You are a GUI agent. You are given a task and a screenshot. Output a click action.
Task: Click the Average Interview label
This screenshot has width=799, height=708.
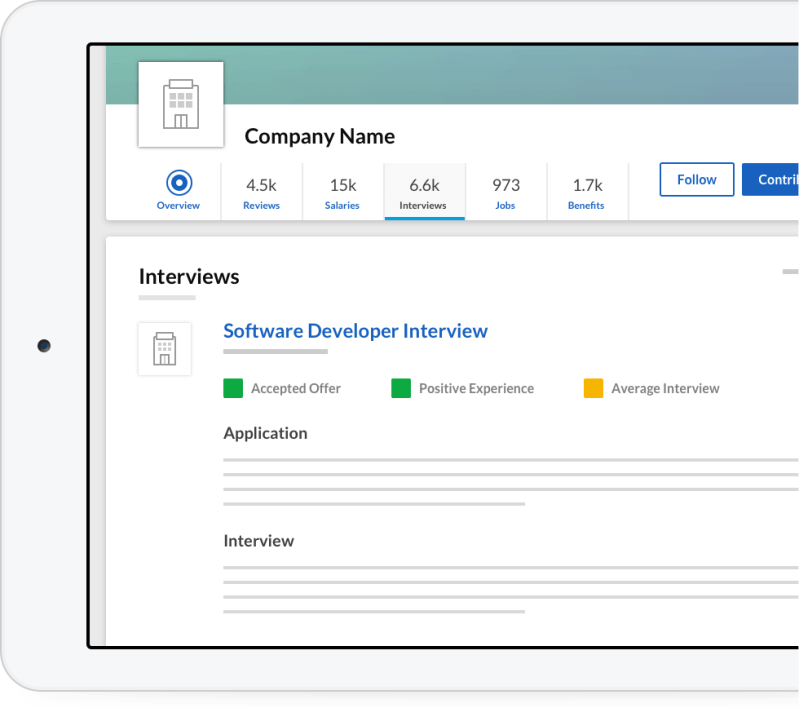[665, 388]
